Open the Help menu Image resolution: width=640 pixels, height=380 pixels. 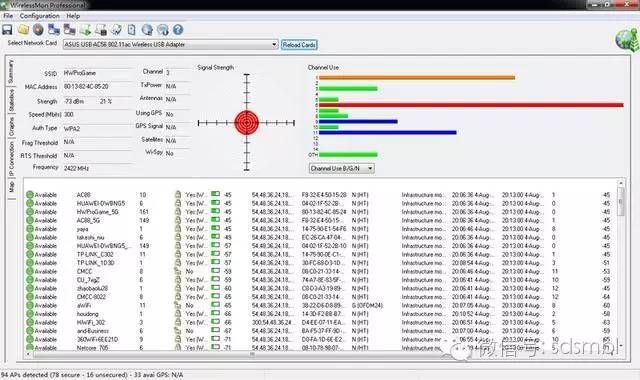(73, 16)
